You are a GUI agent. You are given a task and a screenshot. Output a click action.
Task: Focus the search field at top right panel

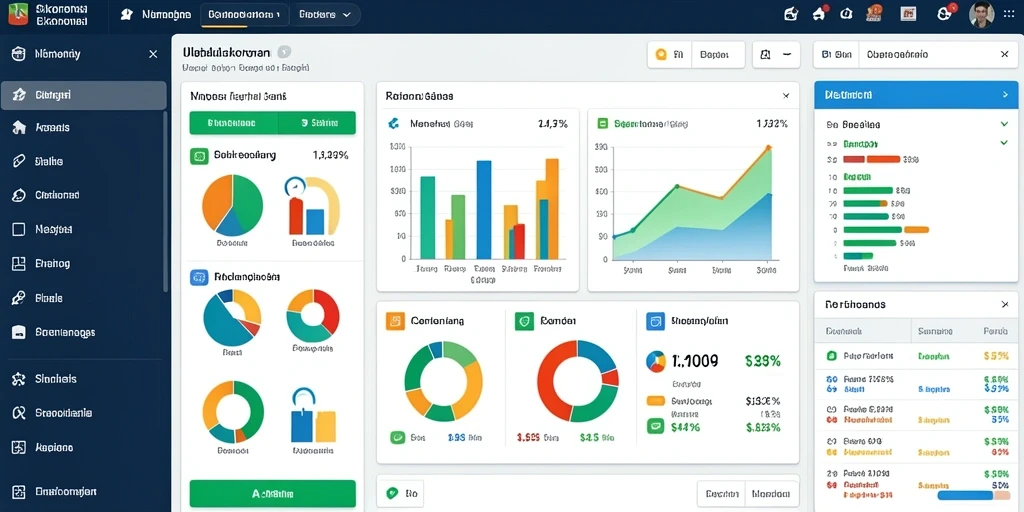tap(938, 55)
